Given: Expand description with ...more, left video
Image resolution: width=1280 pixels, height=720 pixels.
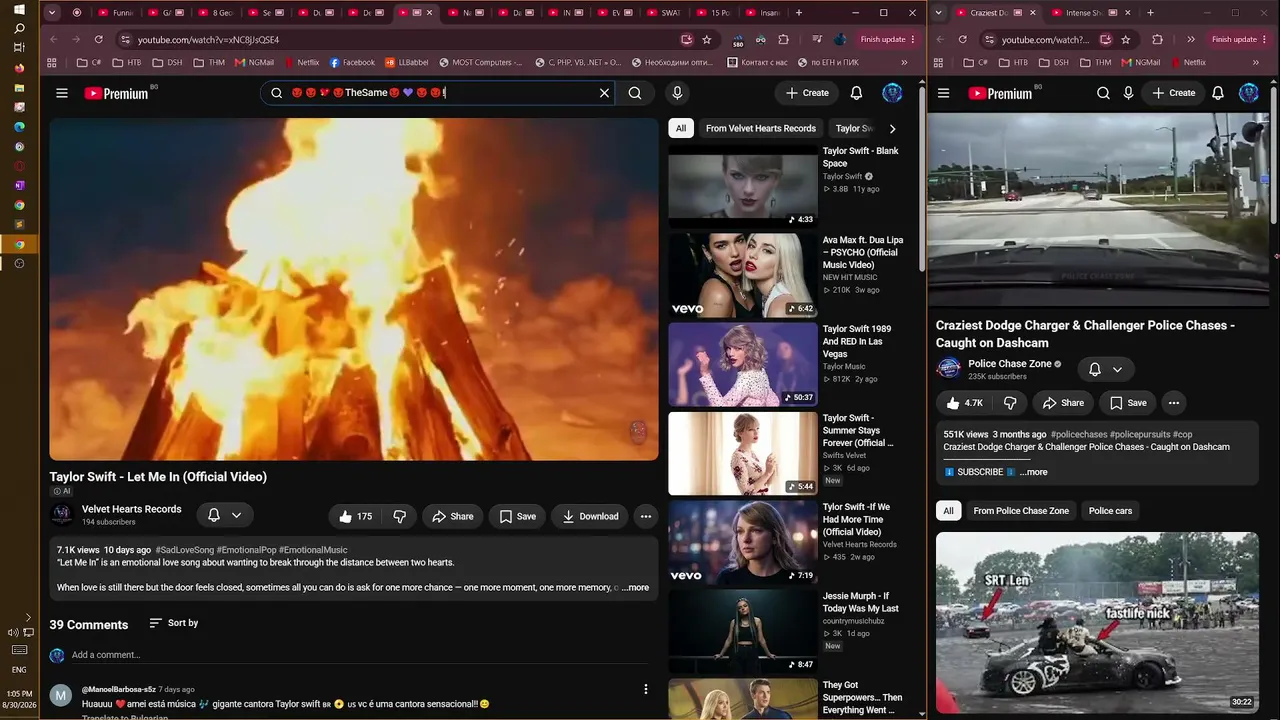Looking at the screenshot, I should pyautogui.click(x=635, y=587).
